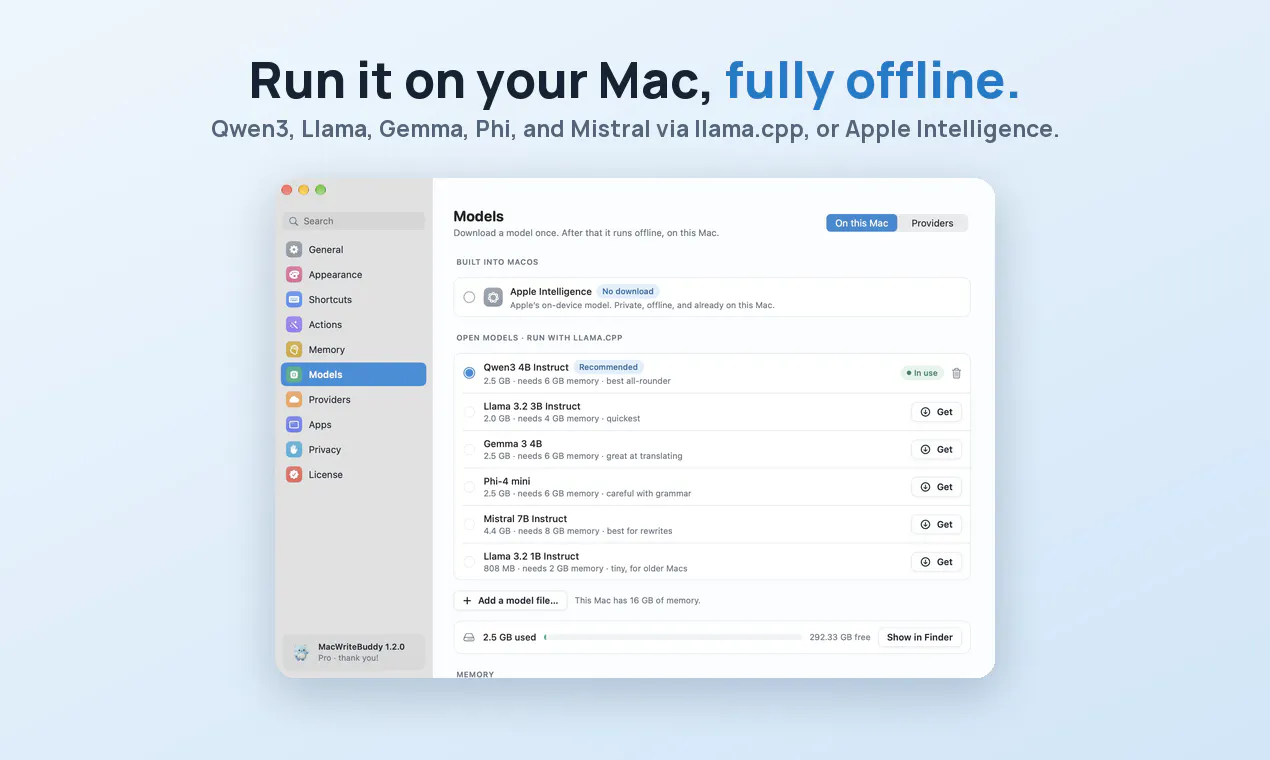Open the Shortcuts settings section
This screenshot has height=760, width=1270.
click(x=353, y=300)
